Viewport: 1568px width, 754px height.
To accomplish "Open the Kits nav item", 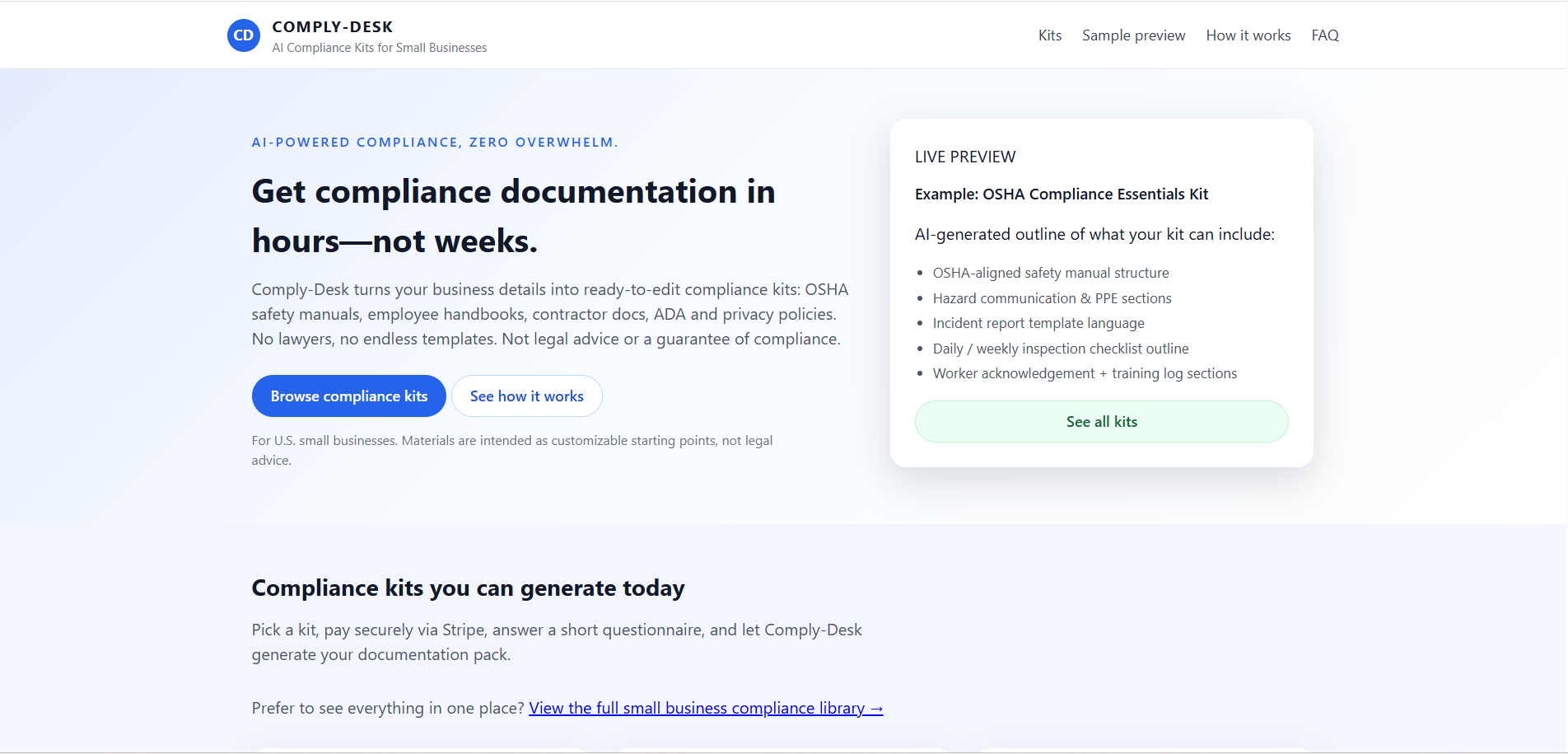I will [x=1050, y=35].
